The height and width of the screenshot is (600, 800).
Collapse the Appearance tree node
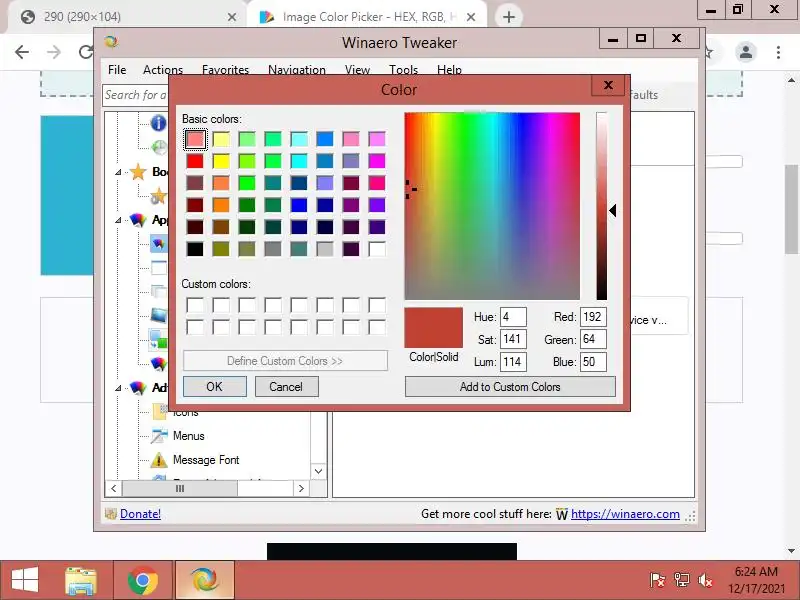pos(118,220)
